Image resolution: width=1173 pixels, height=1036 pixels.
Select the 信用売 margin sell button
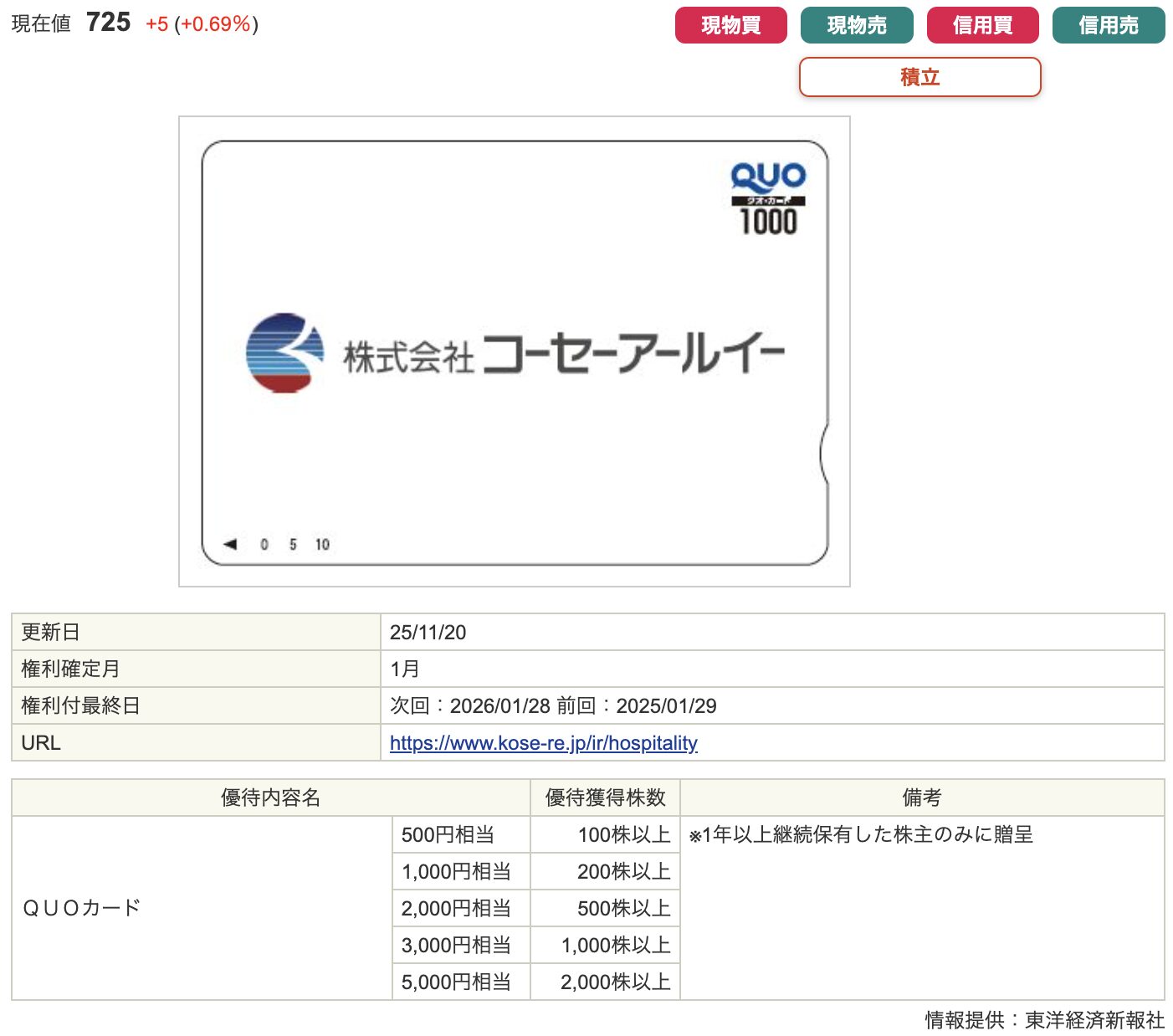(1108, 25)
